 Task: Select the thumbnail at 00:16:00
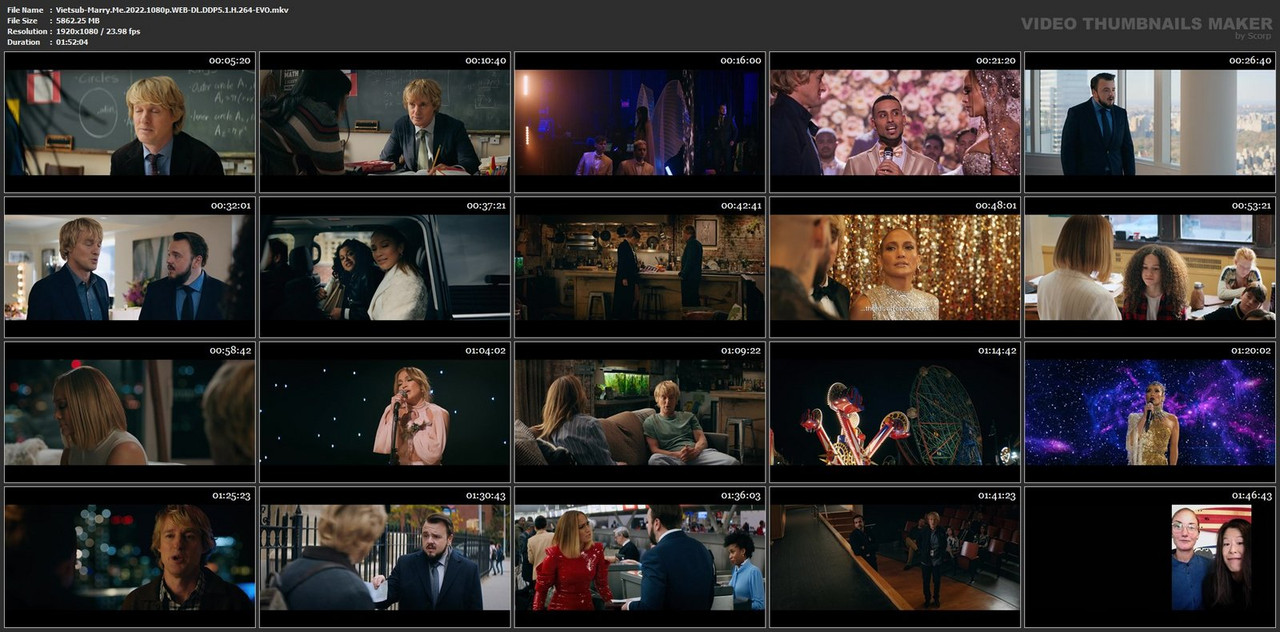[x=640, y=123]
